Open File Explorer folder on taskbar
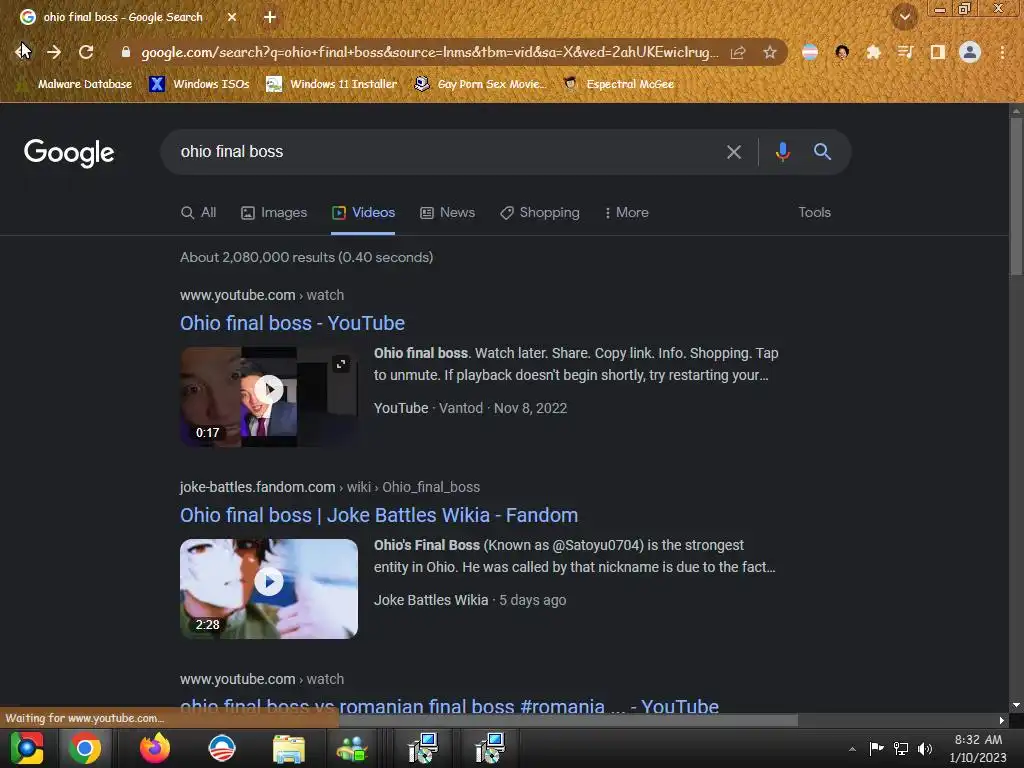Screen dimensions: 1024x768 [x=289, y=749]
